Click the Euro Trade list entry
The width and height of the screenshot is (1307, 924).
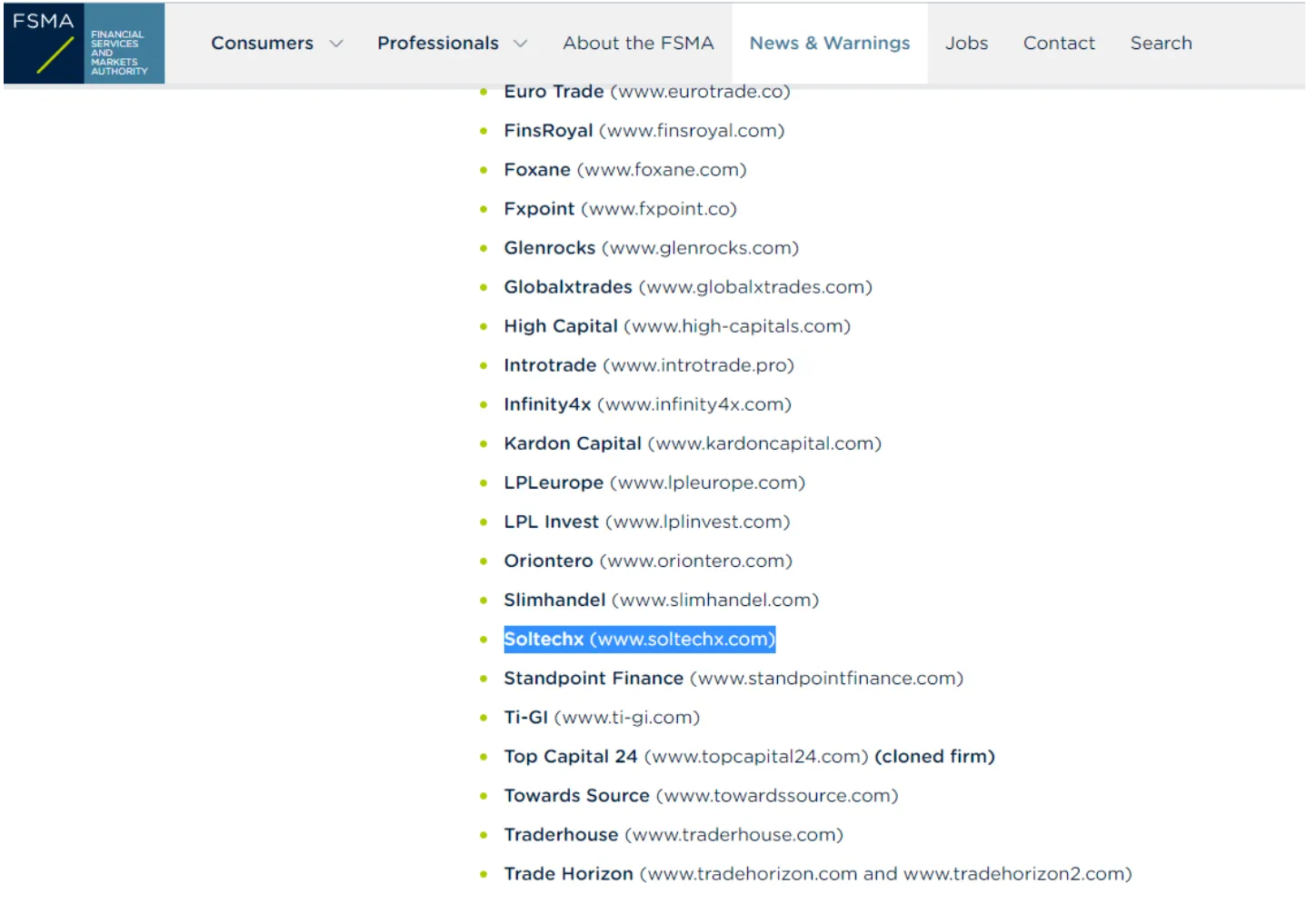647,92
